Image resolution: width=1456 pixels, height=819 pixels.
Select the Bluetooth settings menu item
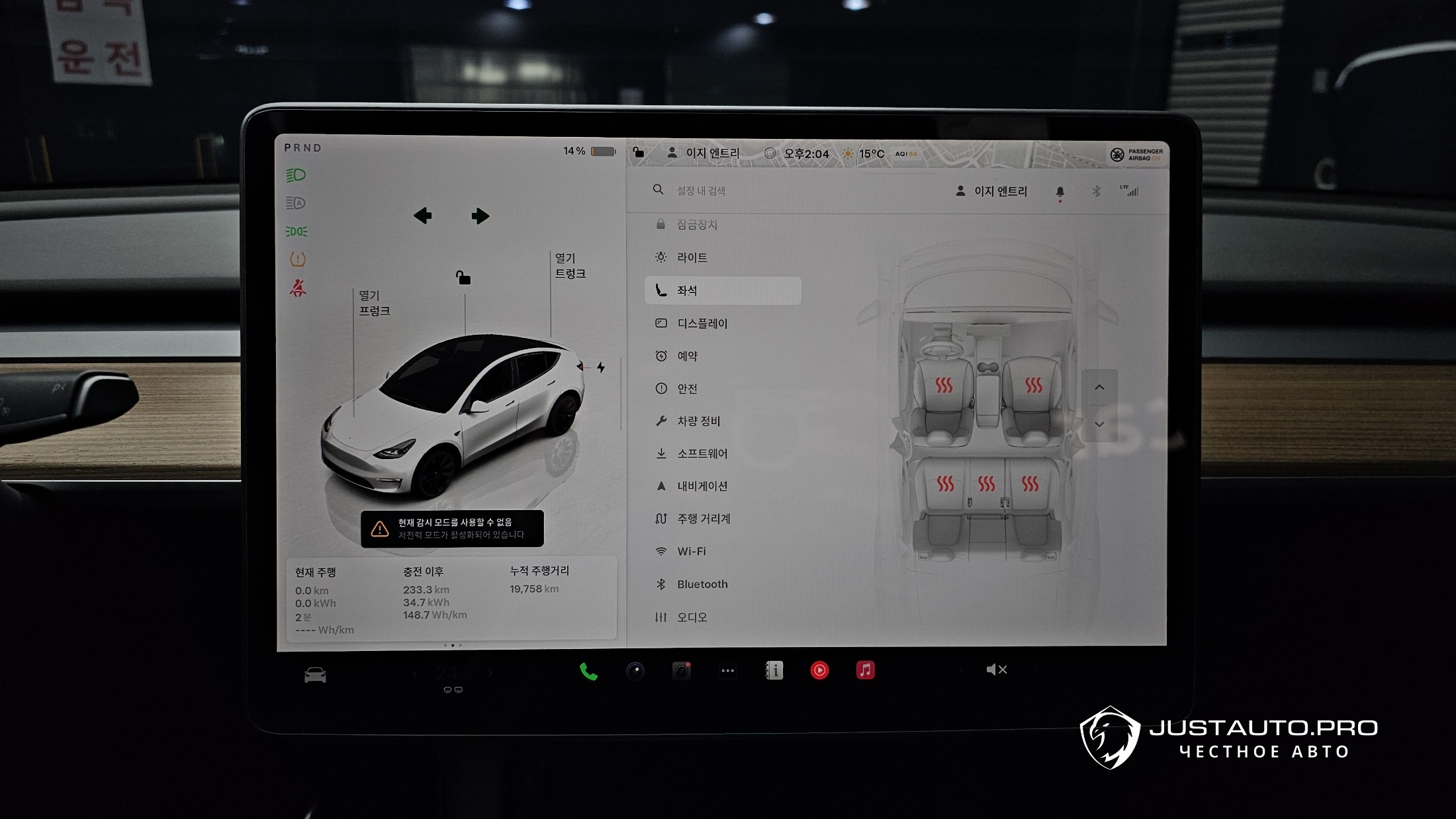click(702, 584)
